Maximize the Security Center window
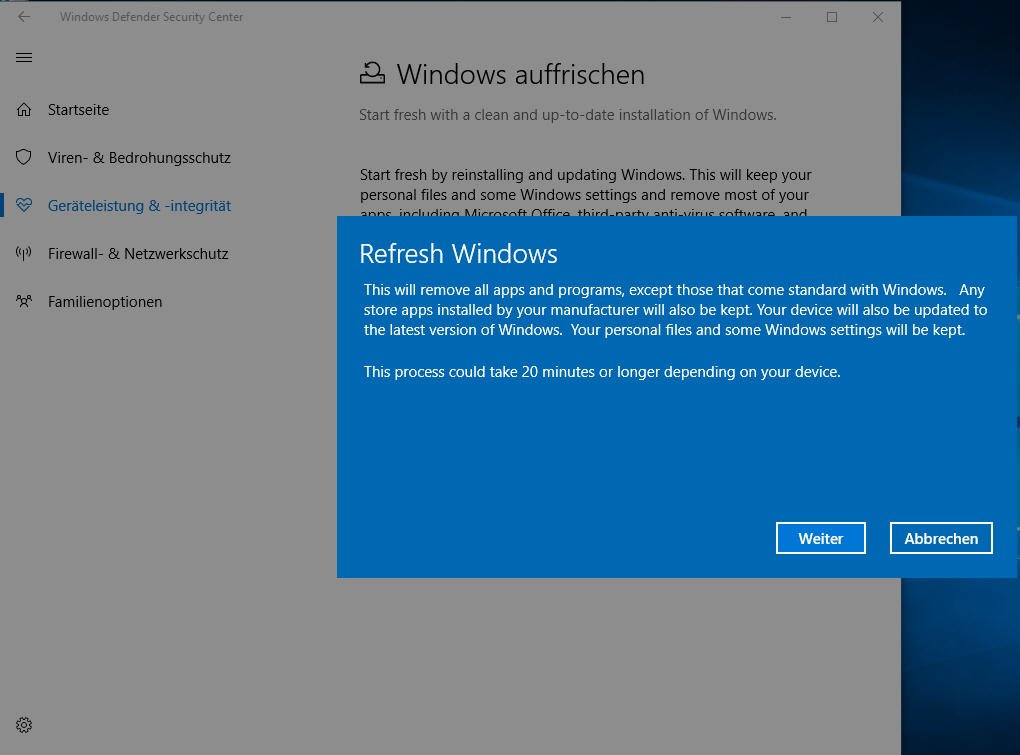The width and height of the screenshot is (1020, 755). click(832, 18)
